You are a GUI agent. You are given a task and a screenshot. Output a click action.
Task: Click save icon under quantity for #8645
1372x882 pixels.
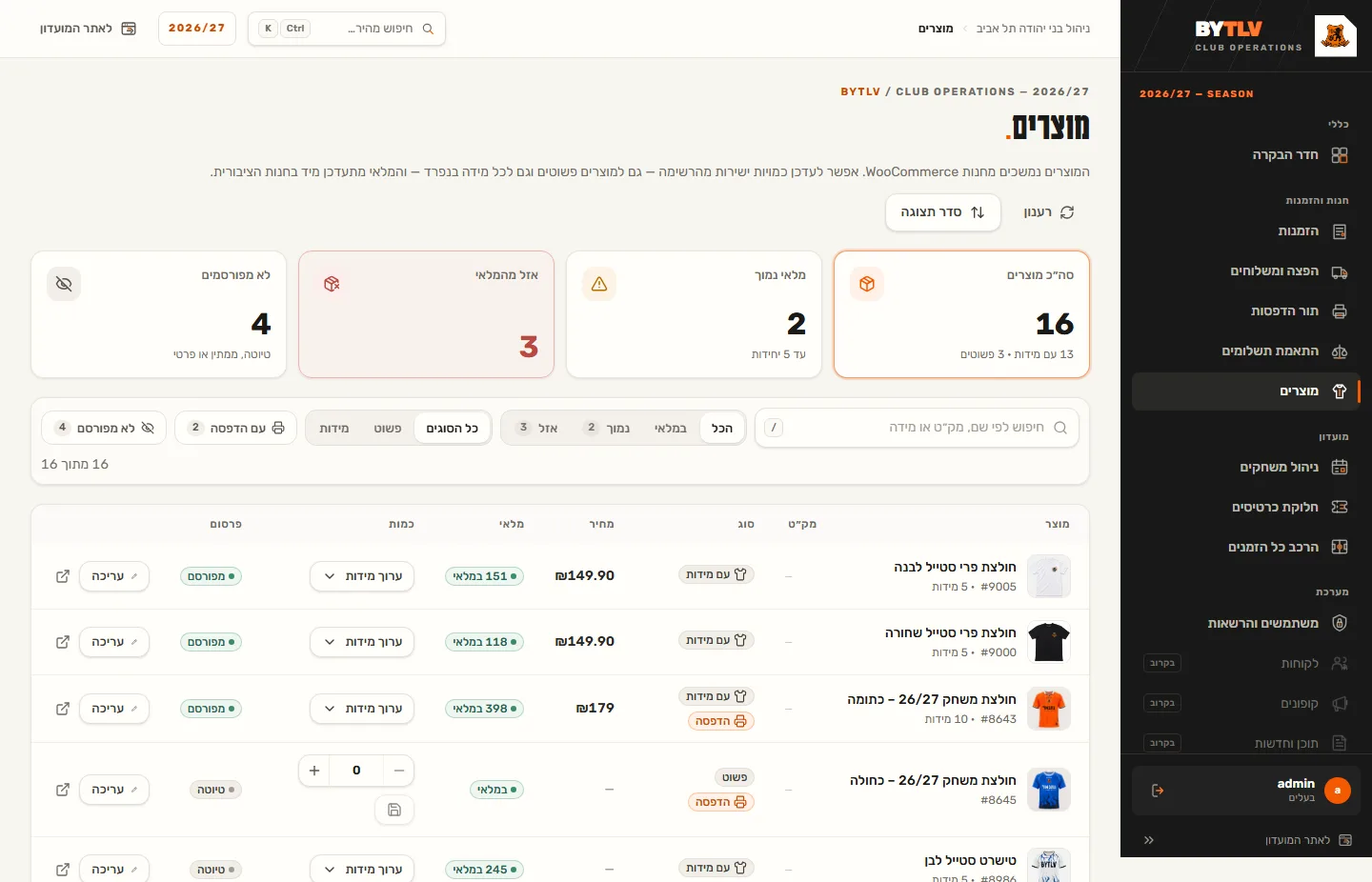394,810
